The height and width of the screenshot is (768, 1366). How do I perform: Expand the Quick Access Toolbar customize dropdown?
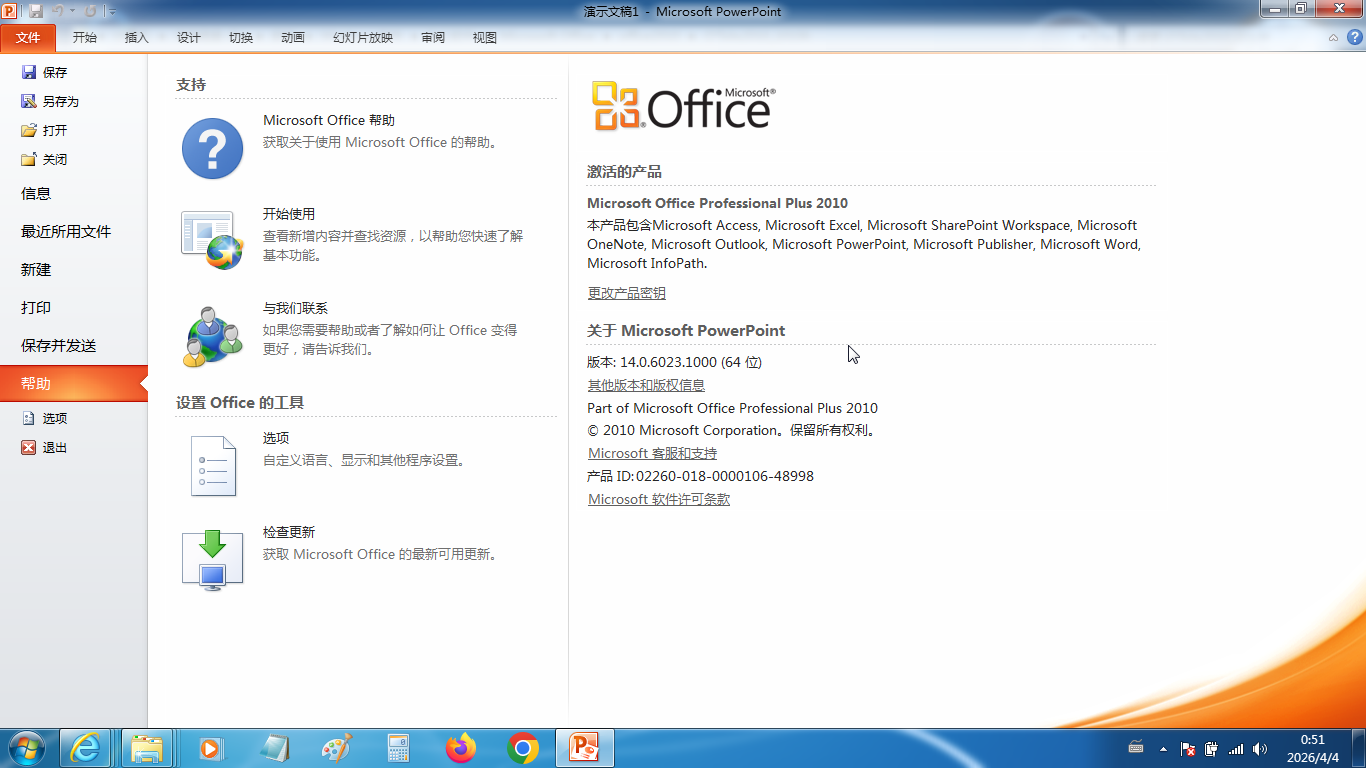(112, 12)
